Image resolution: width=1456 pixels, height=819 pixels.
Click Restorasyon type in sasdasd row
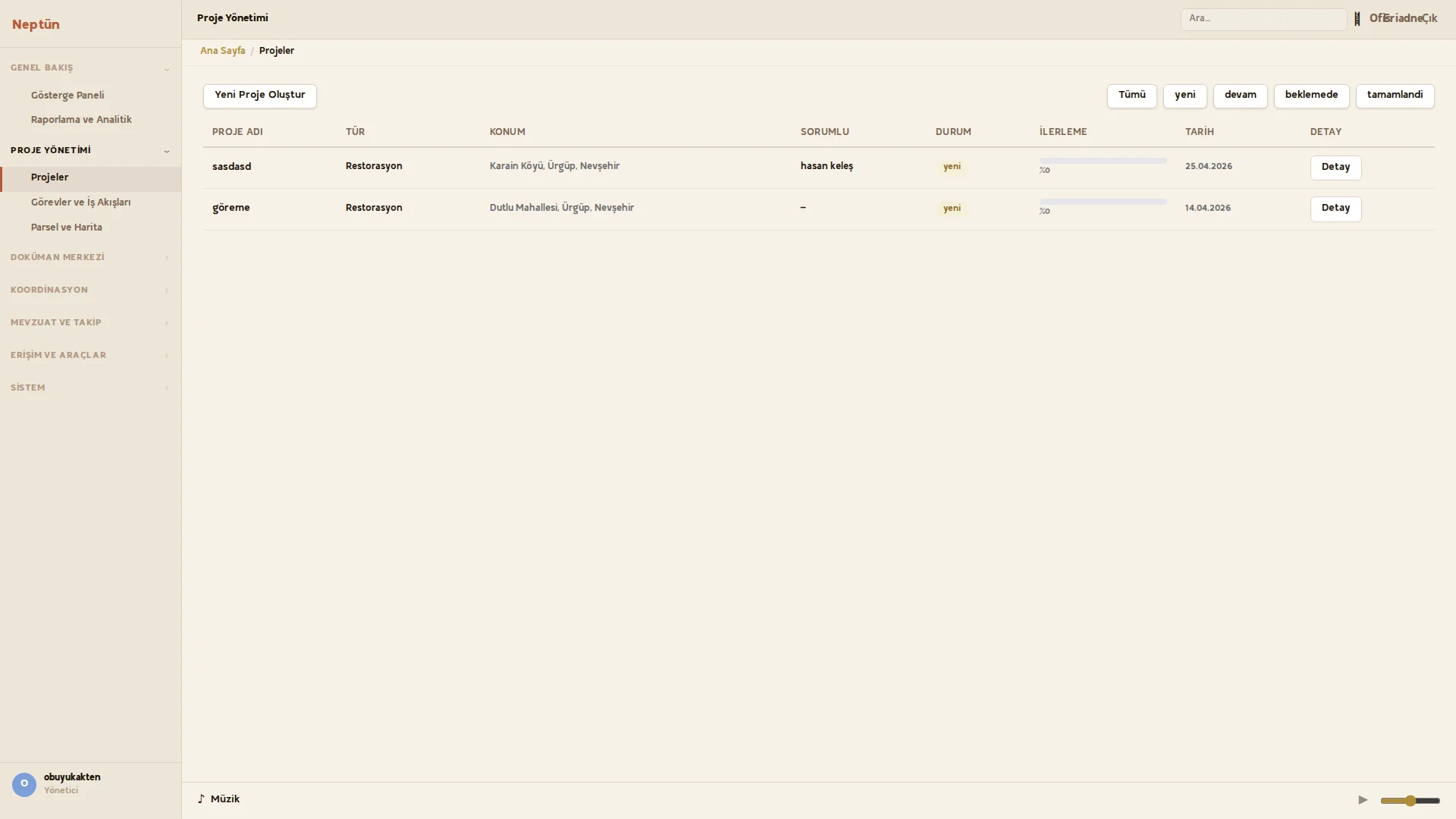coord(374,166)
